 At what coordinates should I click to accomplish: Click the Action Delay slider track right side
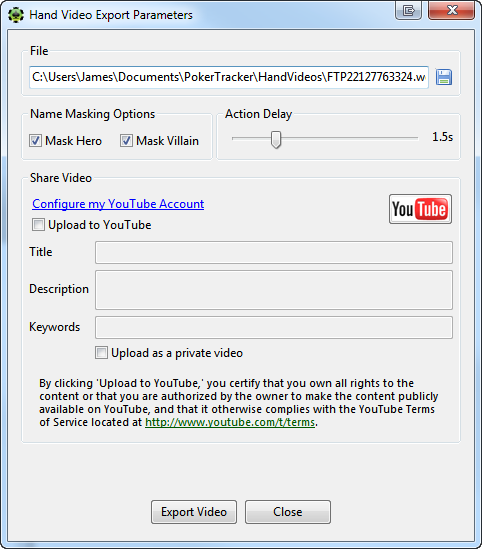click(350, 138)
